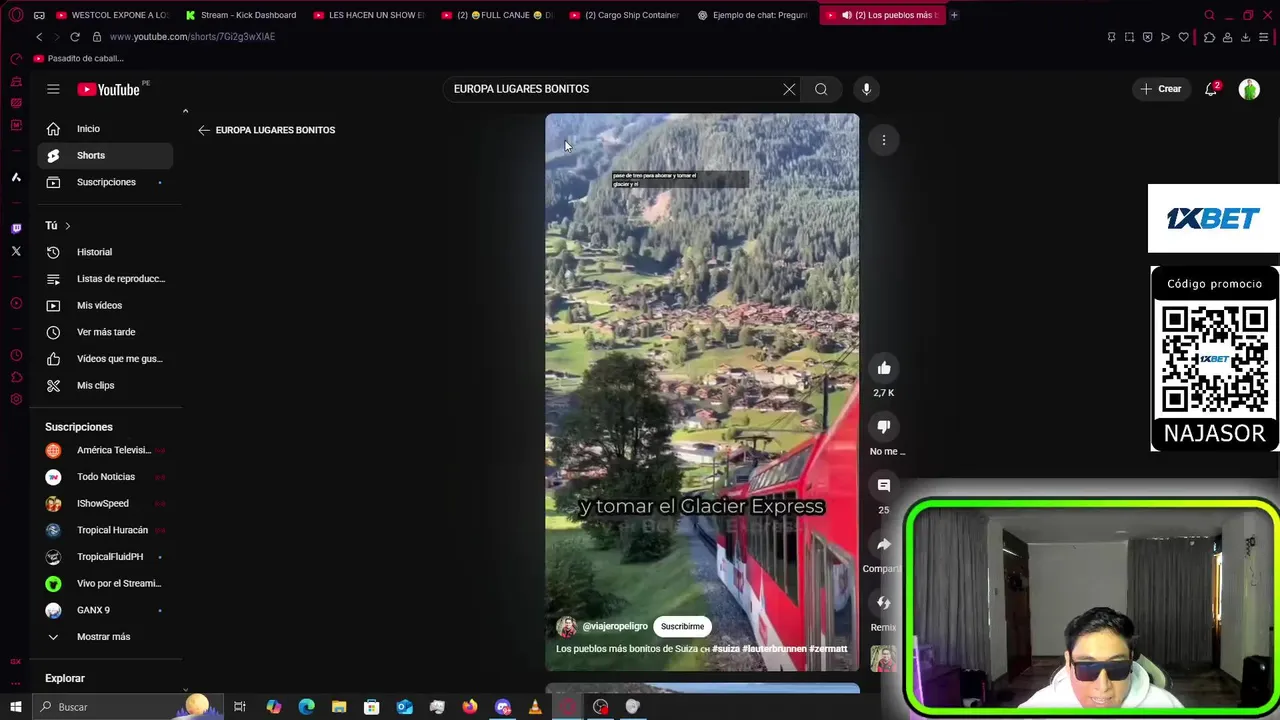This screenshot has width=1280, height=720.
Task: Reload the page
Action: [74, 37]
